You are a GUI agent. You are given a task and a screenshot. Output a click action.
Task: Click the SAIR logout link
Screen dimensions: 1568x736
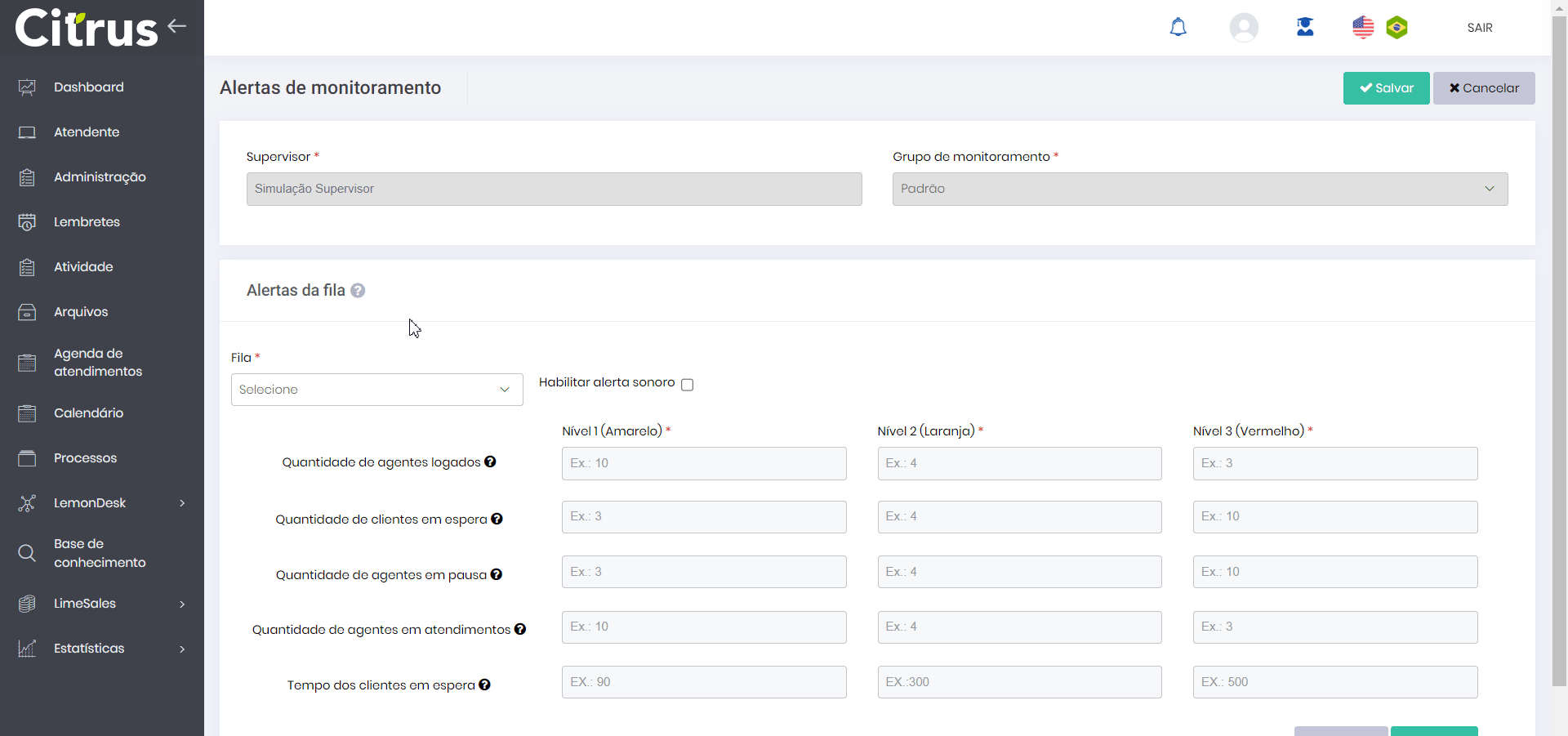(1479, 28)
